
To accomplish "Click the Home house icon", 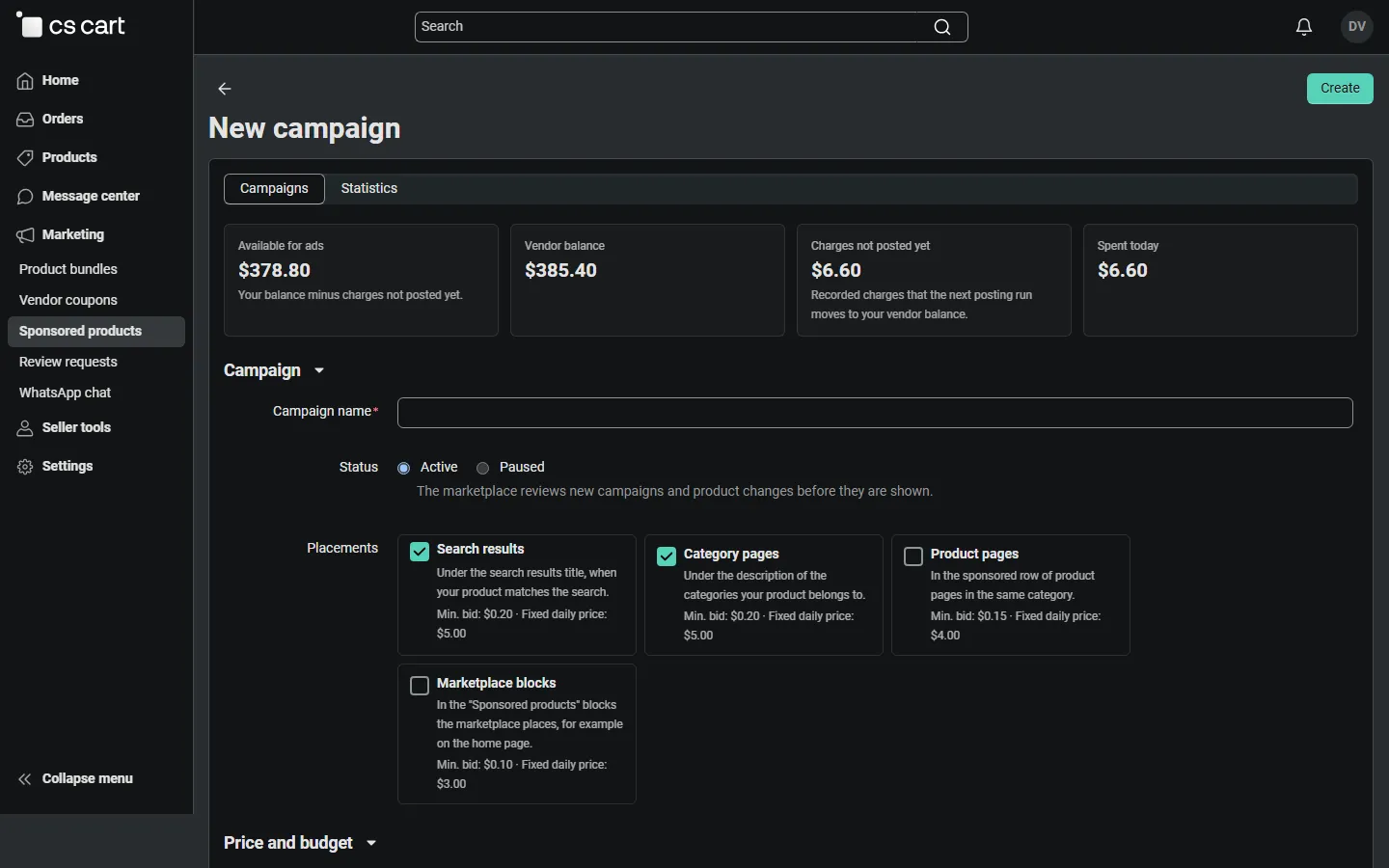I will coord(25,81).
